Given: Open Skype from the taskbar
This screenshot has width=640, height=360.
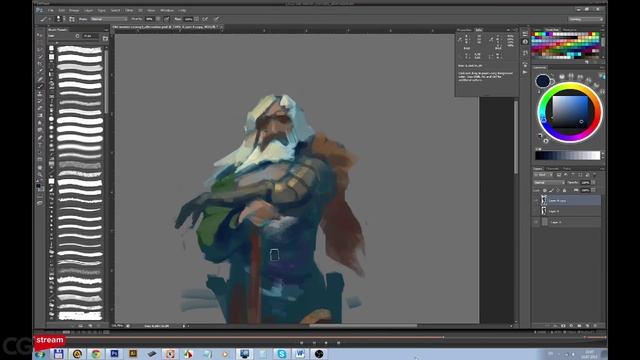Looking at the screenshot, I should pyautogui.click(x=281, y=353).
